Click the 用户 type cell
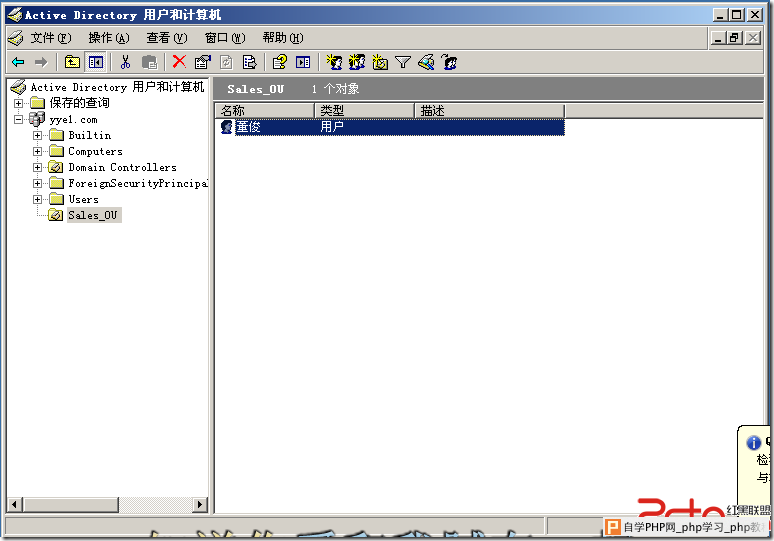Viewport: 774px width, 541px height. click(332, 127)
